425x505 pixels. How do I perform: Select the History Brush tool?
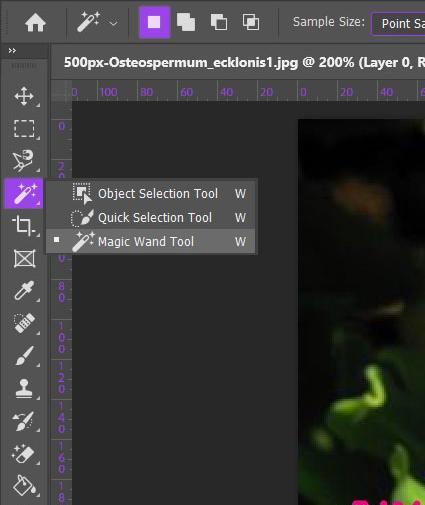point(23,421)
